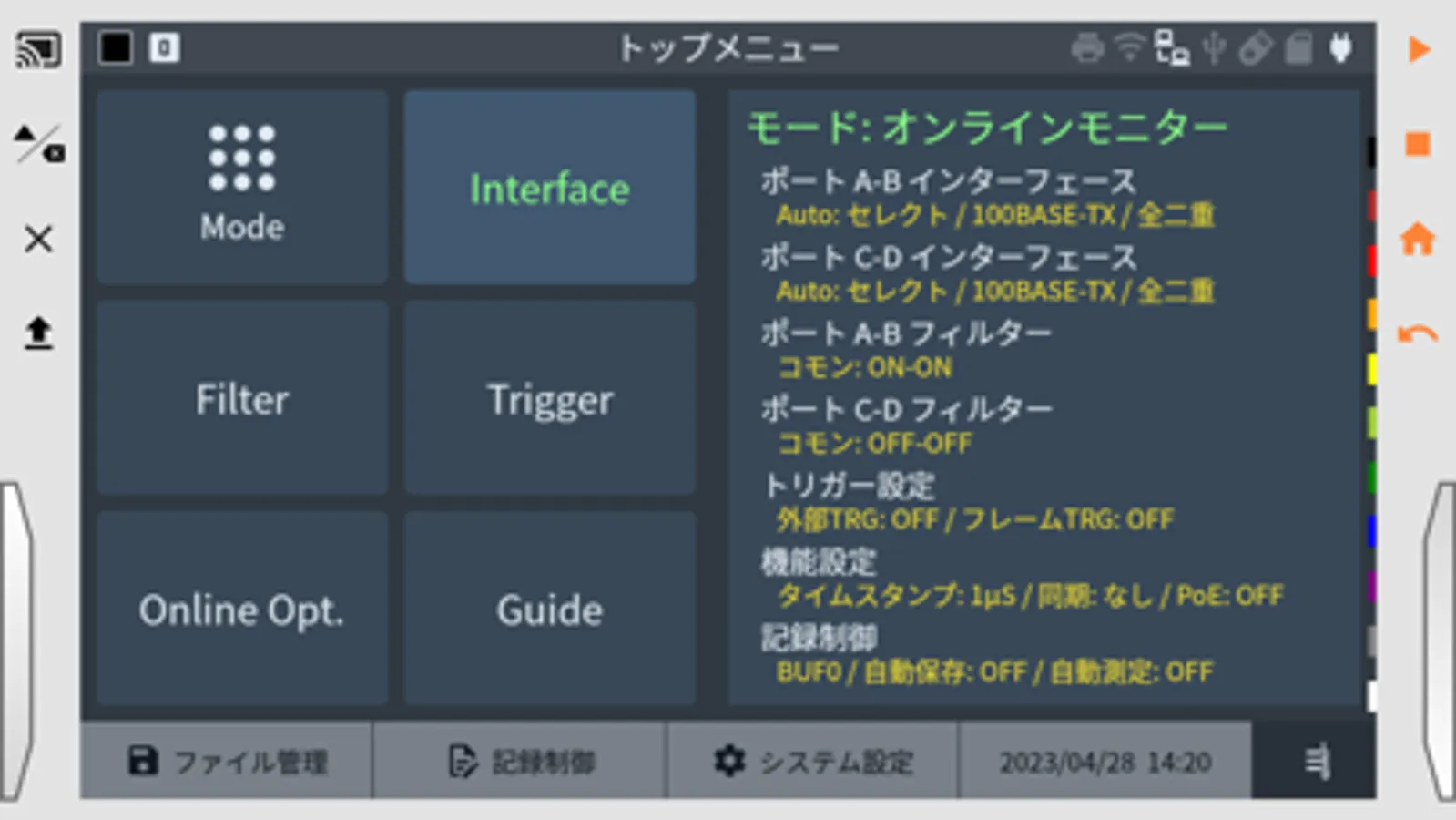Click コモン: ON-ON value
Viewport: 1456px width, 820px height.
tap(865, 367)
